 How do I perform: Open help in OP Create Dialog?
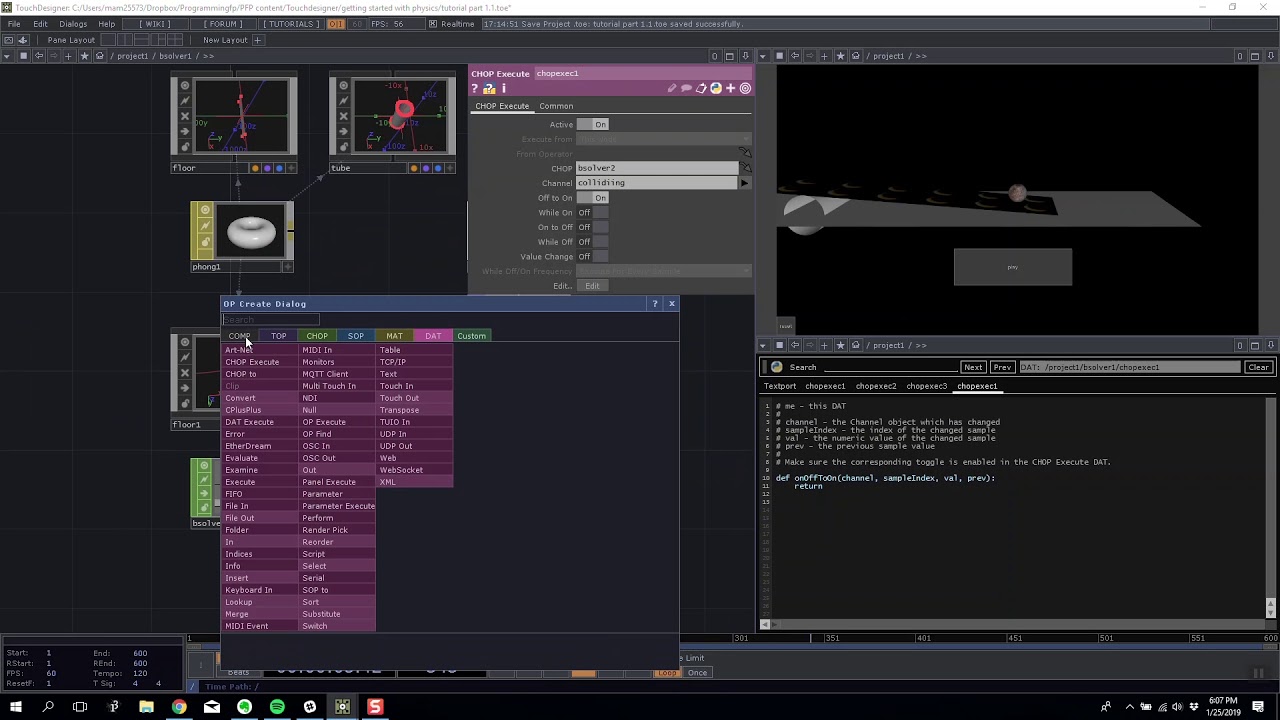click(x=655, y=304)
